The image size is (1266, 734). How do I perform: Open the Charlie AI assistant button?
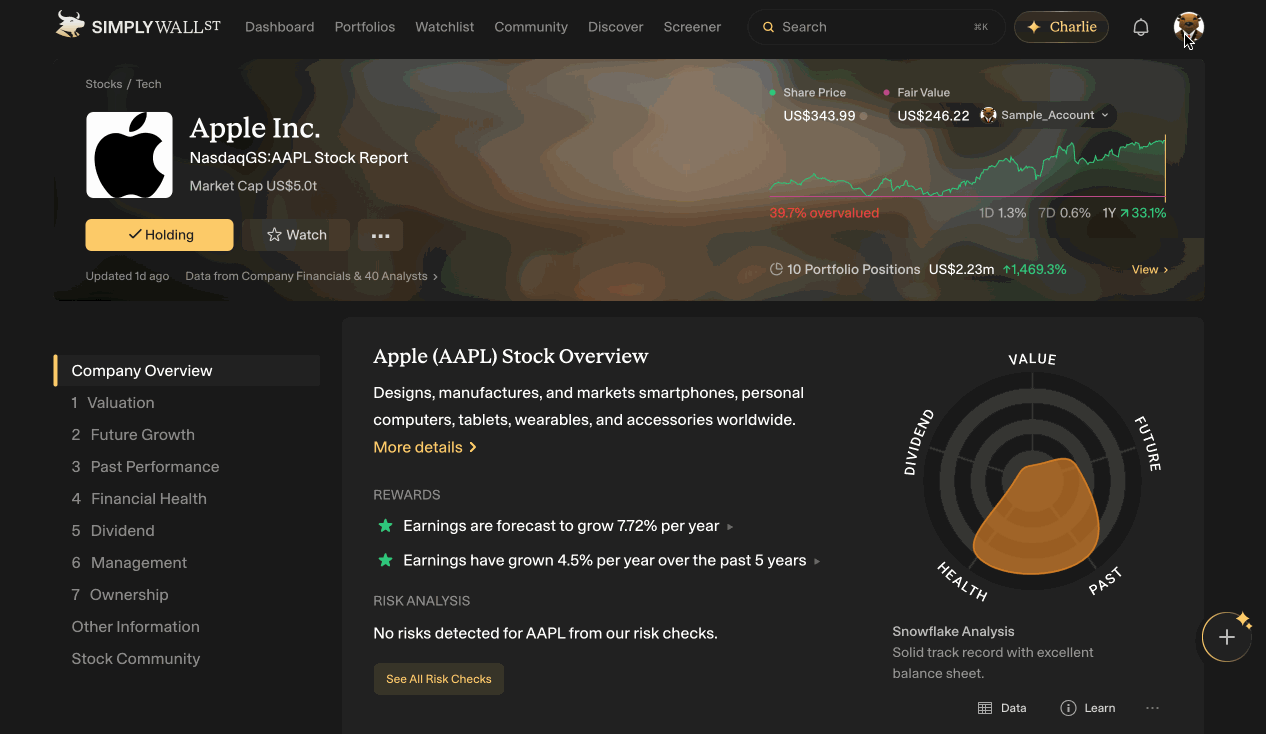[x=1061, y=27]
